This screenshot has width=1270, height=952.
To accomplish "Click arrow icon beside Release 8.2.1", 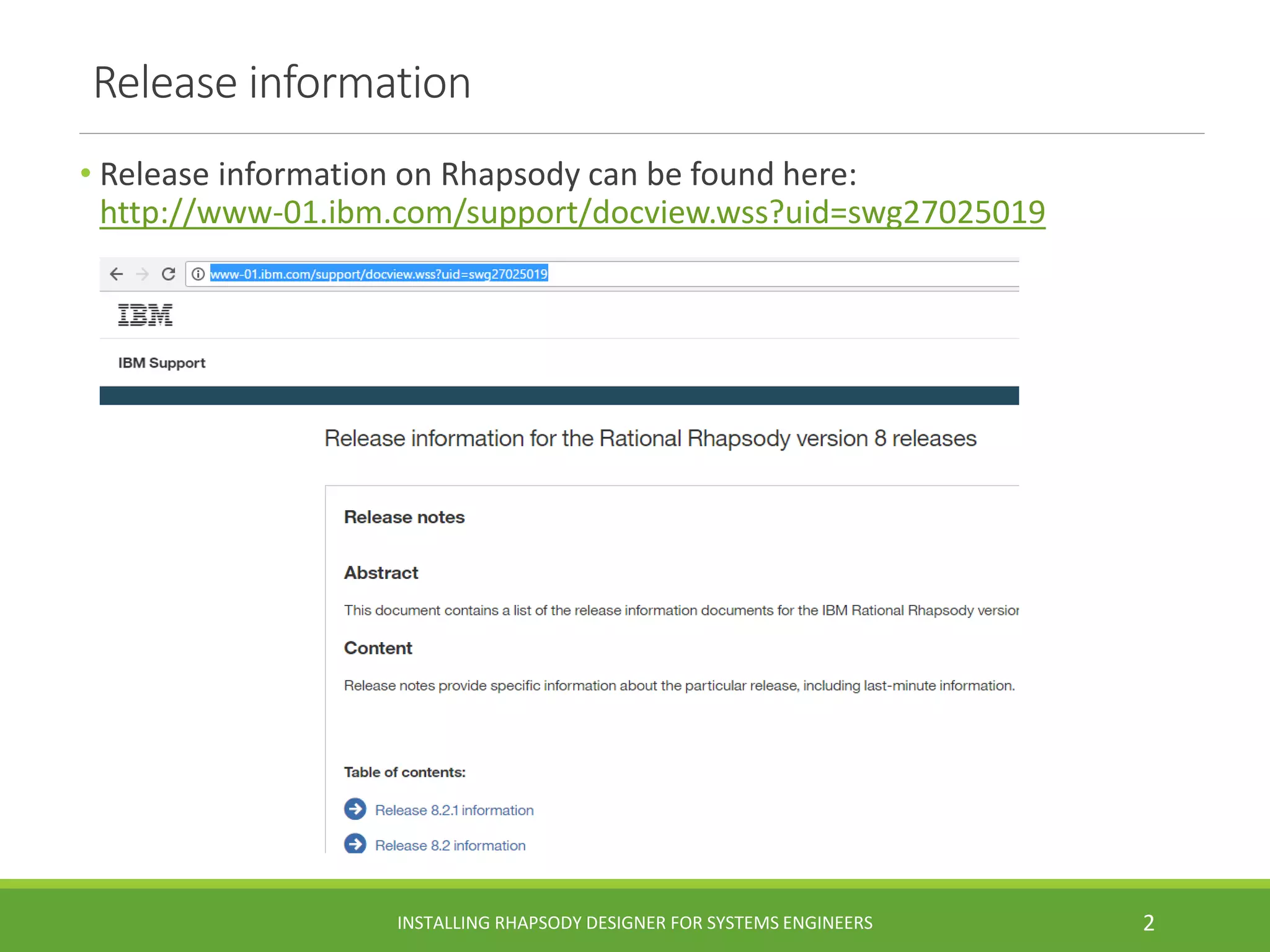I will point(355,809).
